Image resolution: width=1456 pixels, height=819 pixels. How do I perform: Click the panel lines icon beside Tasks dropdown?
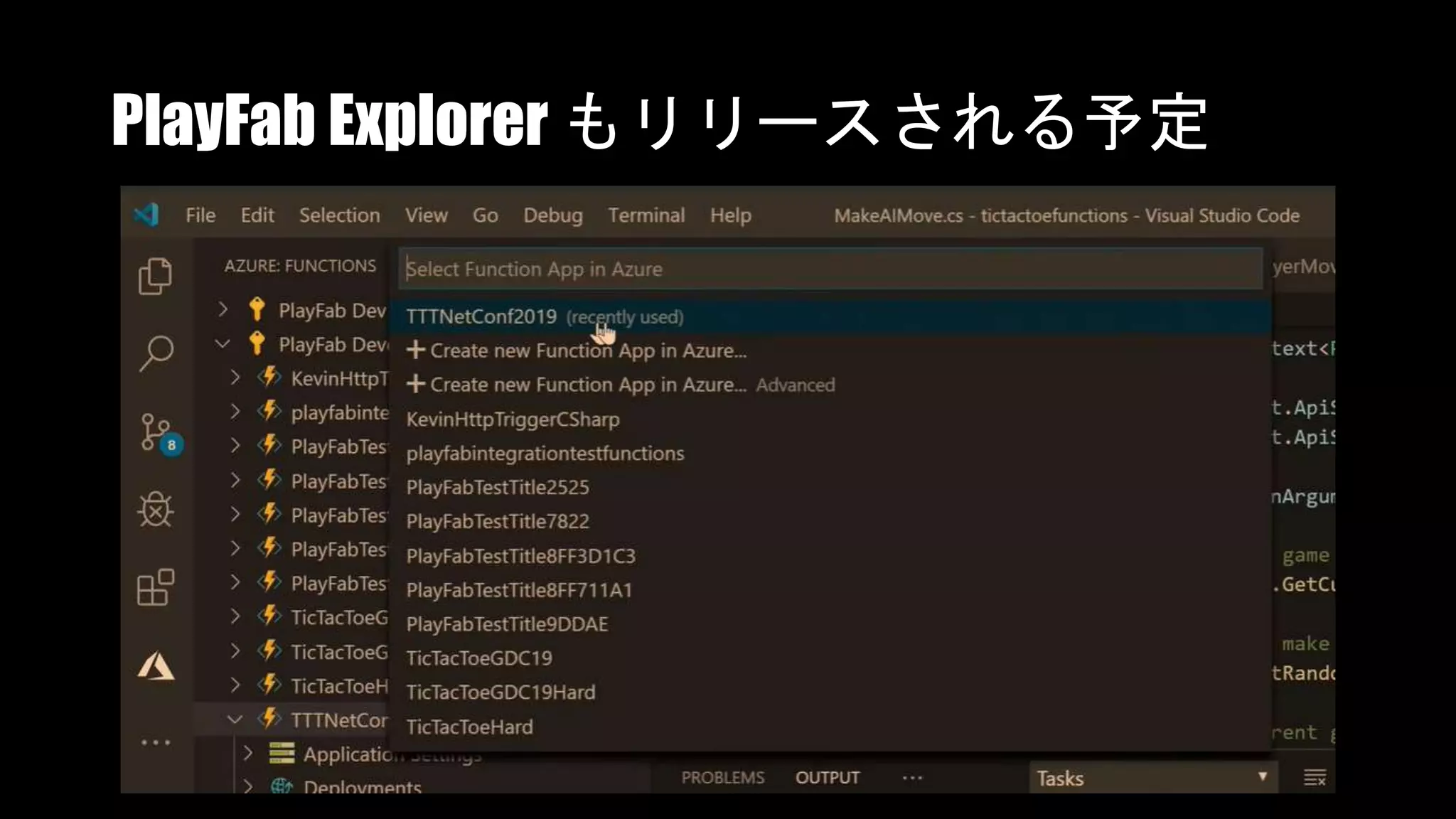[1315, 778]
